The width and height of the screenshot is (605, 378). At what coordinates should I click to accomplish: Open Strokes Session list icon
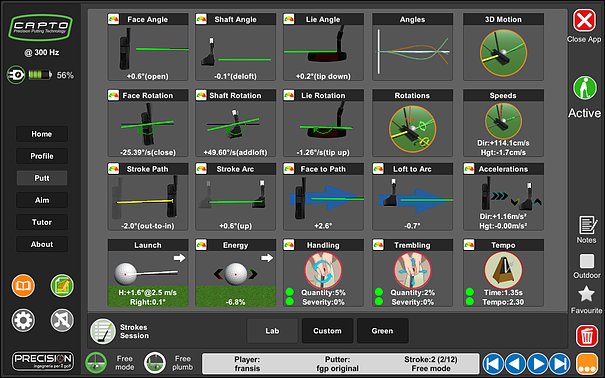[x=103, y=331]
